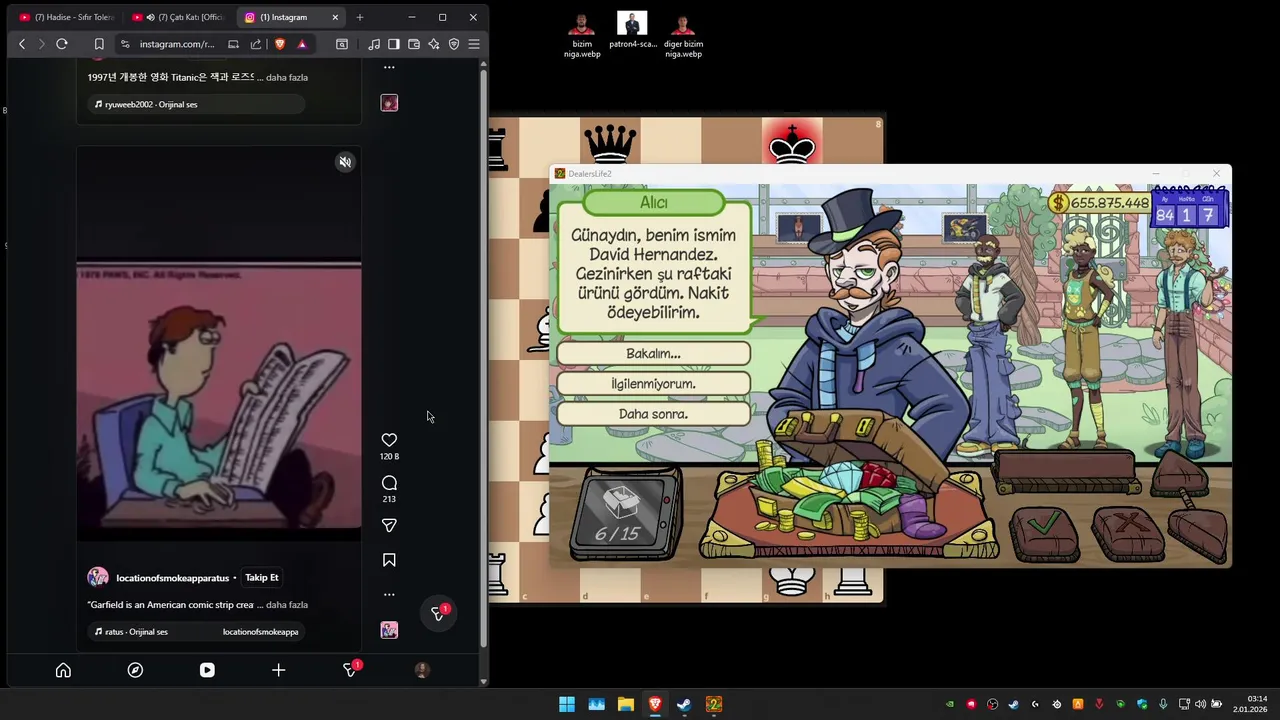Open Brave Shields lion icon
The image size is (1280, 720).
coord(280,44)
